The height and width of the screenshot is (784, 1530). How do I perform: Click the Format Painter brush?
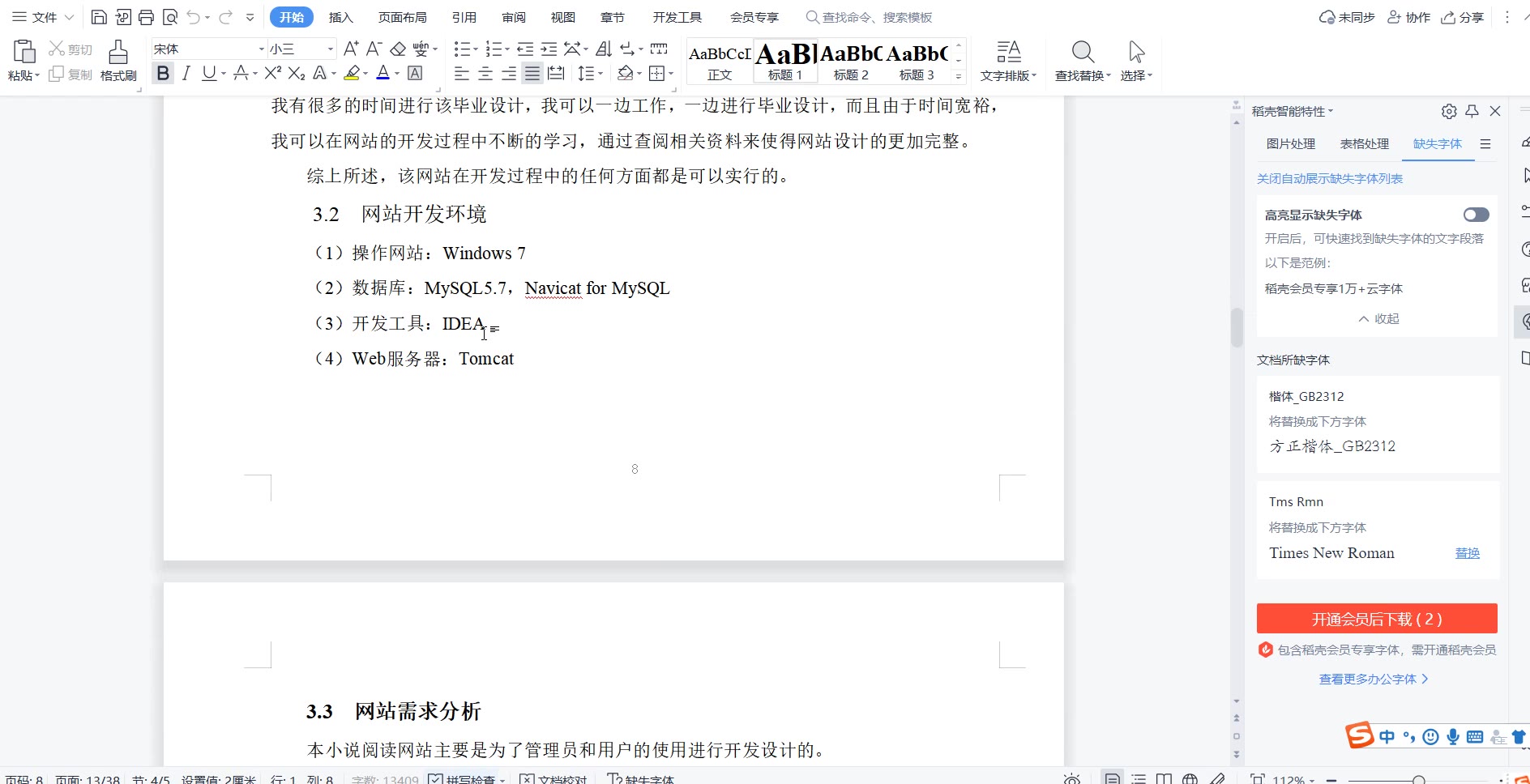[x=118, y=52]
